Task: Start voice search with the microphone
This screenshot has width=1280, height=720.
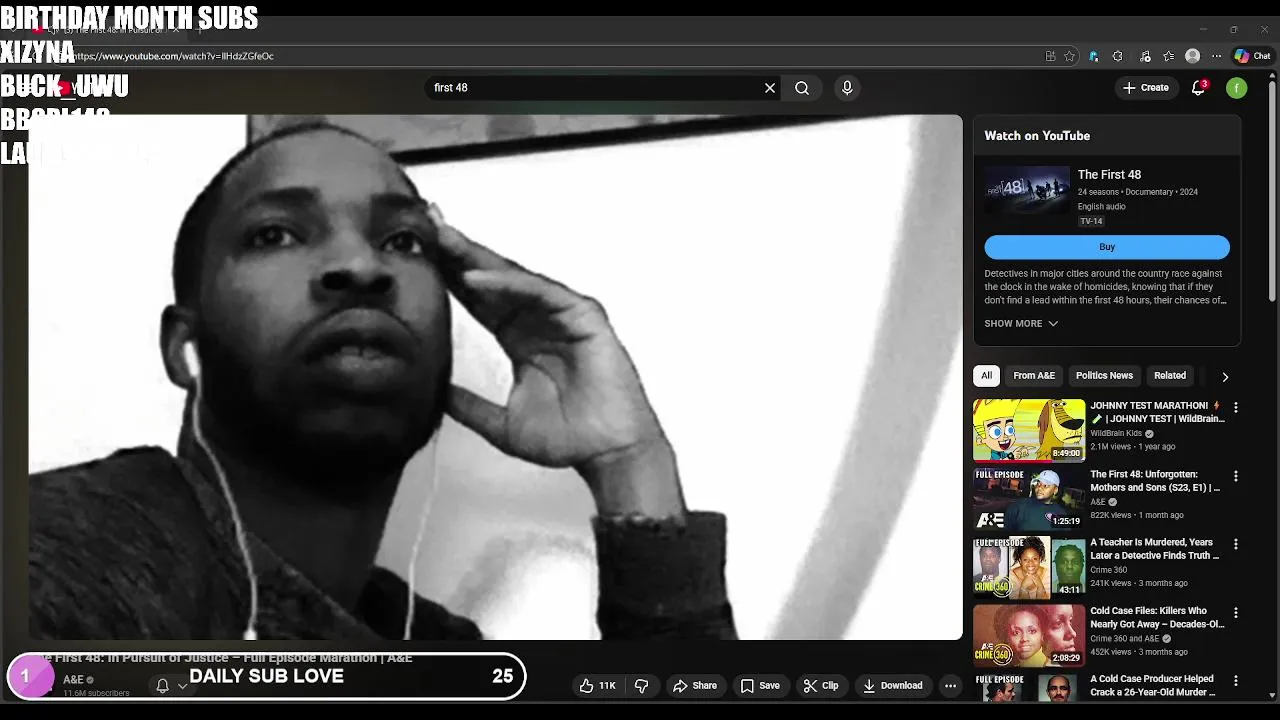Action: coord(847,88)
